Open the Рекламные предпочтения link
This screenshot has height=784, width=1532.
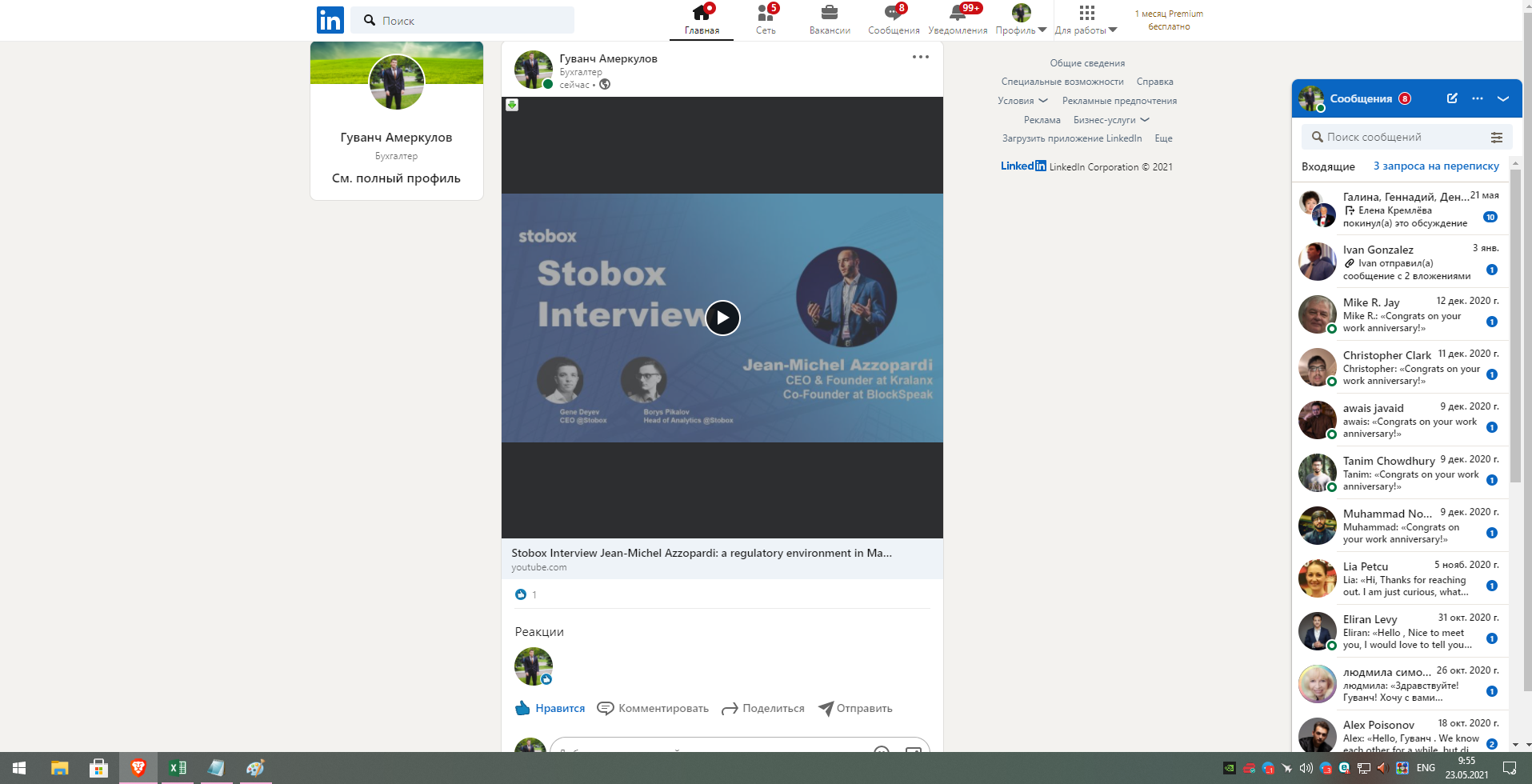click(x=1119, y=101)
